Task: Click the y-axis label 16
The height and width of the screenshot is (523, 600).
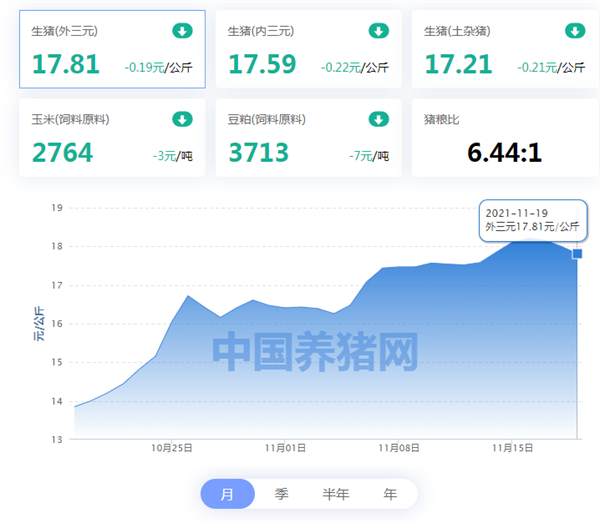Action: [57, 324]
